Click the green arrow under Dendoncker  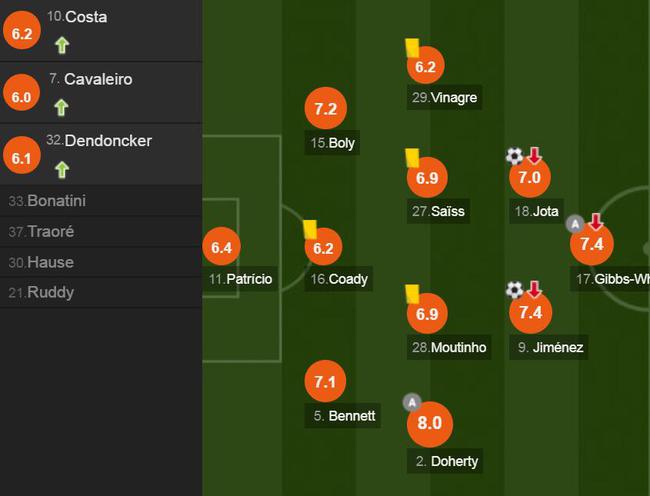[x=62, y=170]
